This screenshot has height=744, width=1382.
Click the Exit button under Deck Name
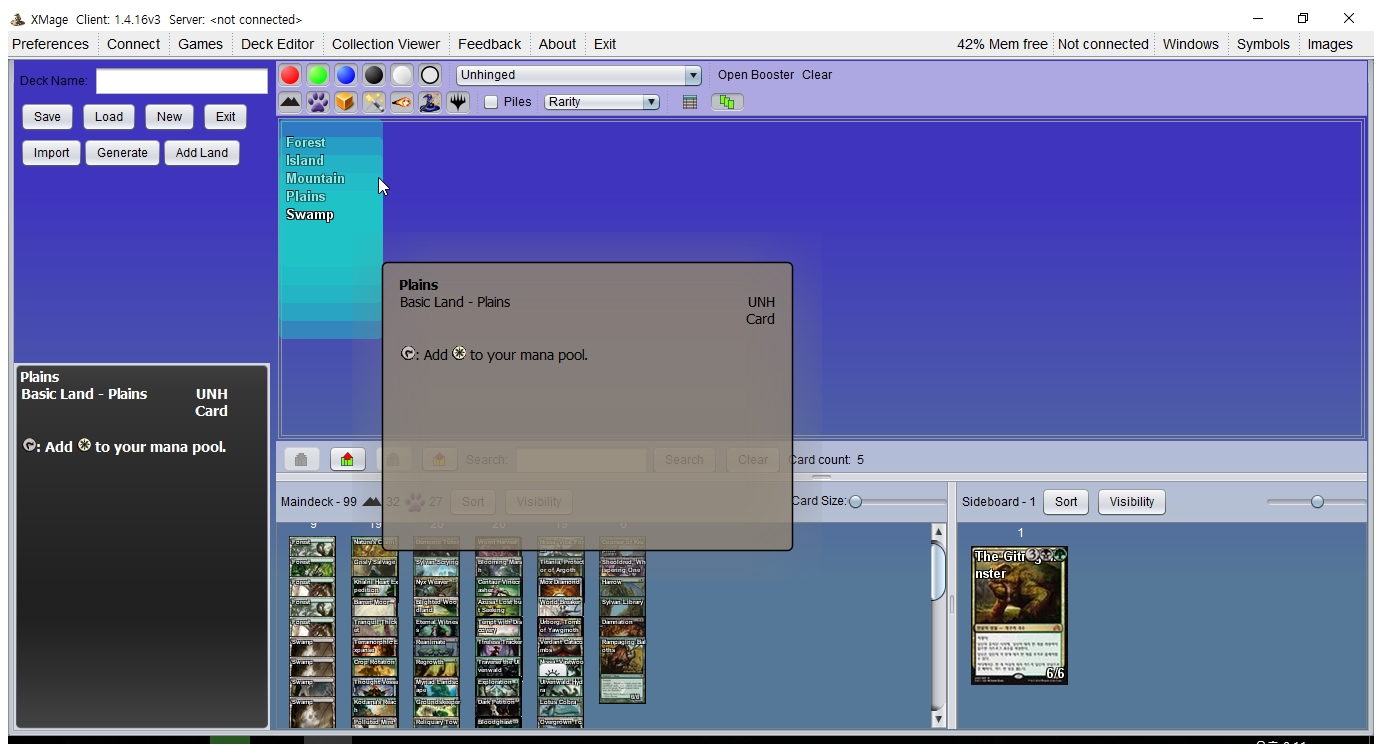pos(226,117)
